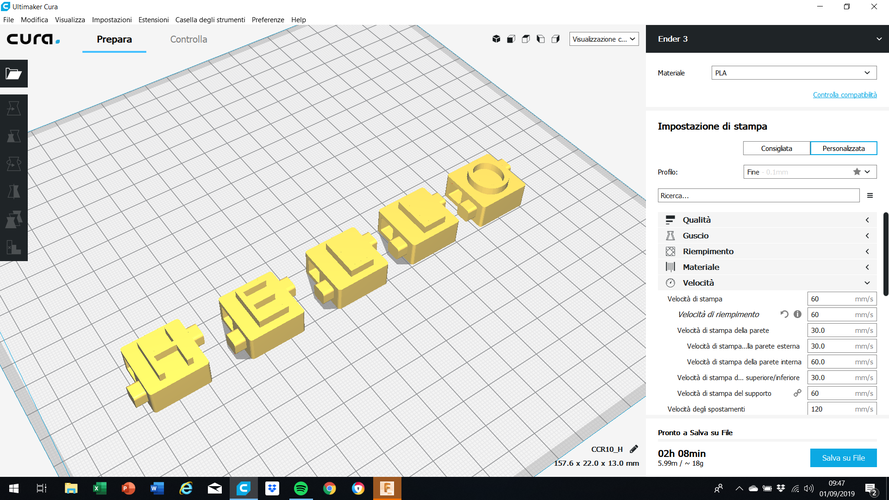Open the Visualizzazione view mode dropdown
Screen dimensions: 889x500
[604, 39]
